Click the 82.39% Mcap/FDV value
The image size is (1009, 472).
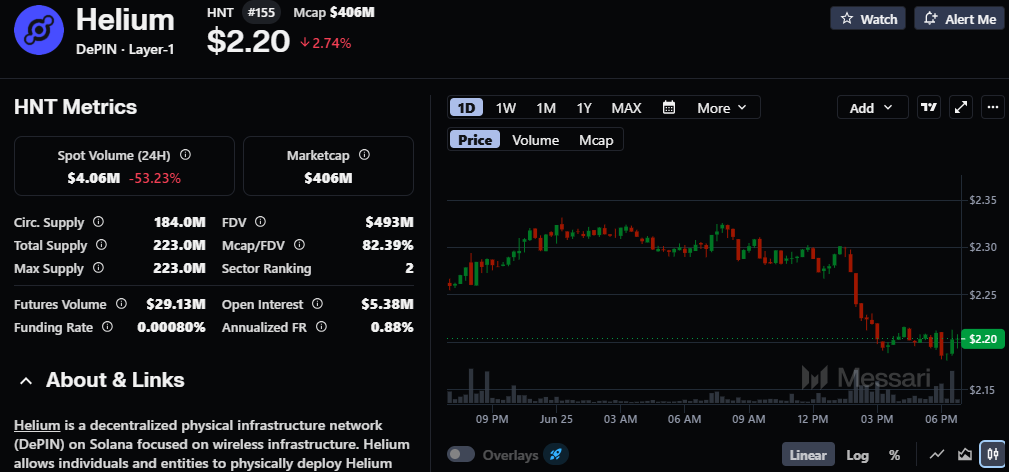387,245
